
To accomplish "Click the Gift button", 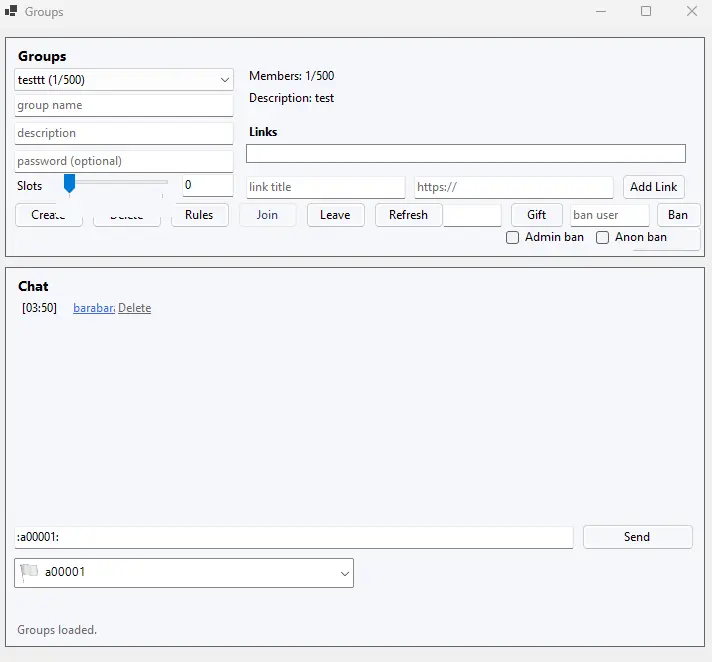I will [536, 215].
